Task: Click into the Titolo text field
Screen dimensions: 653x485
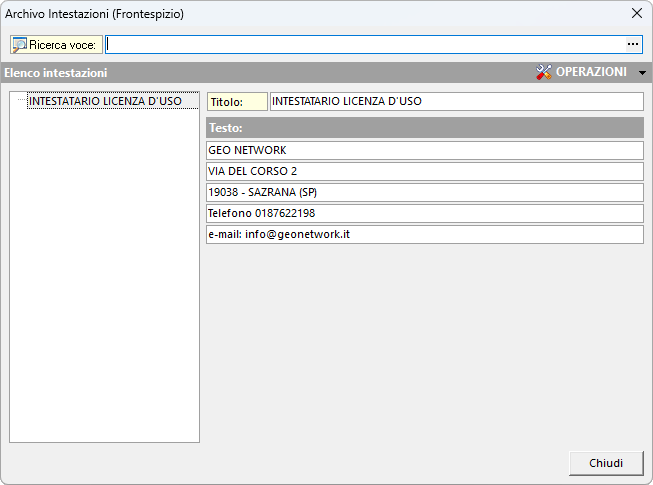Action: click(456, 102)
